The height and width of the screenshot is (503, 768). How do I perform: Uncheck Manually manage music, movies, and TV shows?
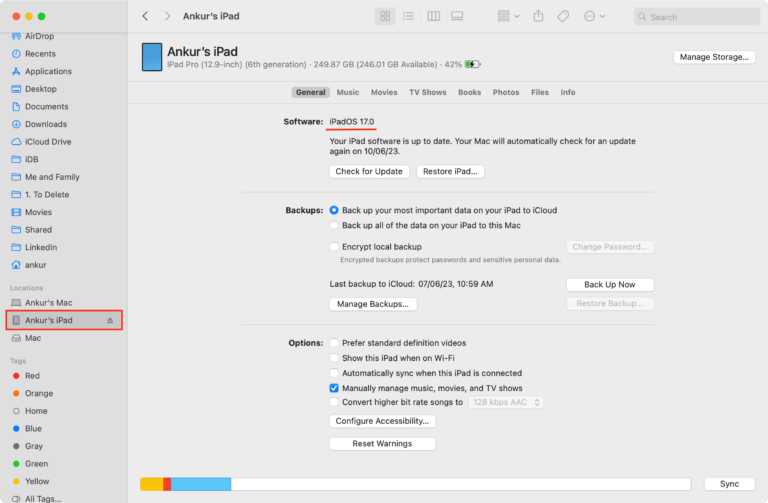pos(334,388)
